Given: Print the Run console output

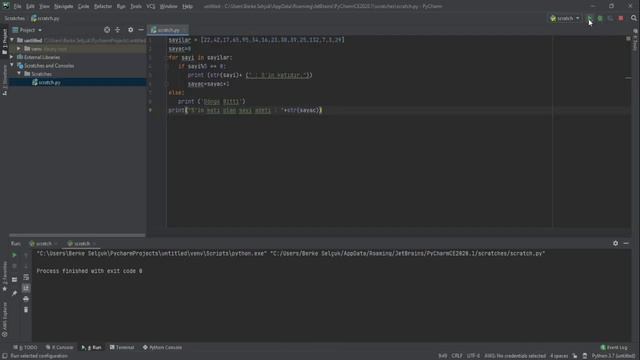Looking at the screenshot, I should click(x=26, y=299).
